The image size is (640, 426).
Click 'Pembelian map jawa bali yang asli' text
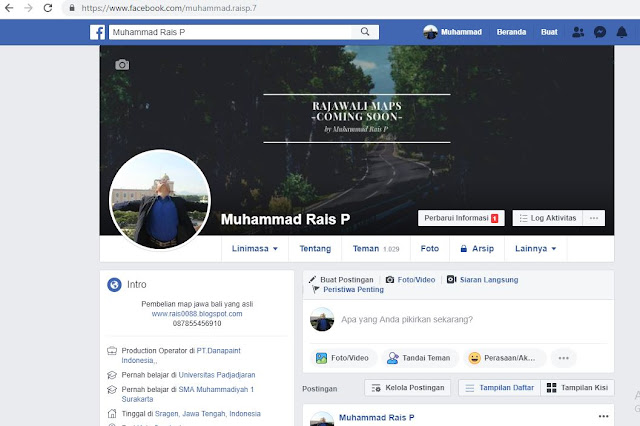[197, 304]
